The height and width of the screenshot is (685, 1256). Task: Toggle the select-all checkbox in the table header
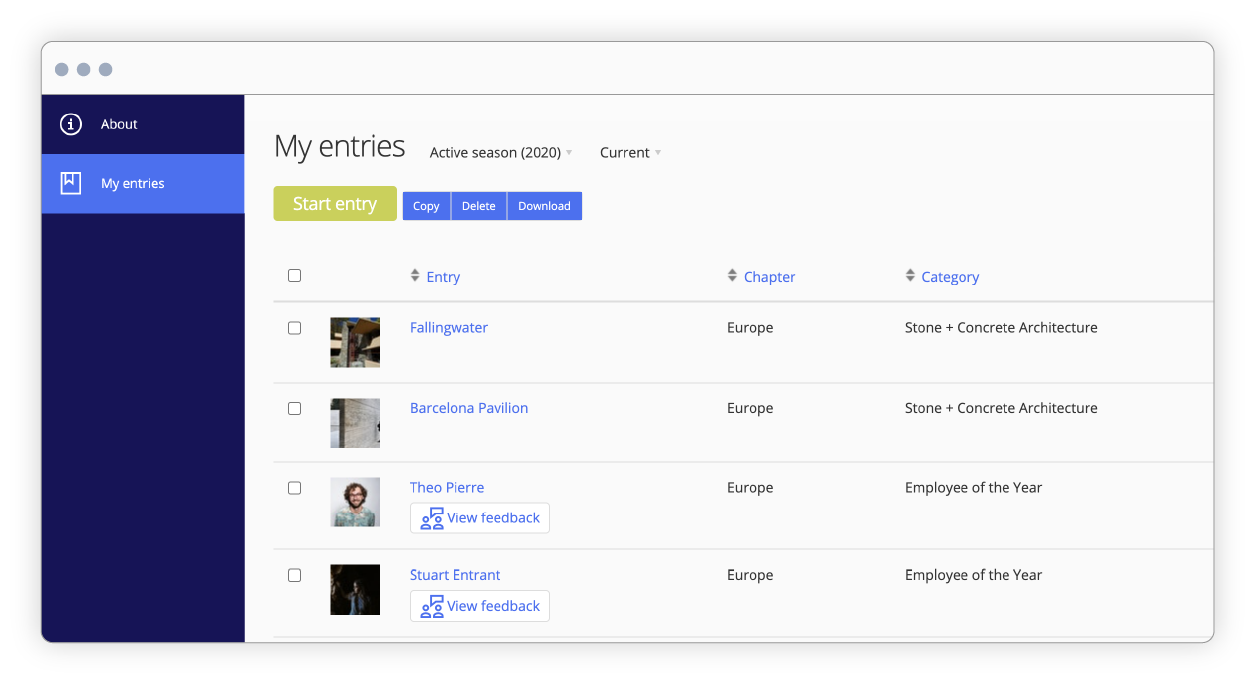[294, 275]
